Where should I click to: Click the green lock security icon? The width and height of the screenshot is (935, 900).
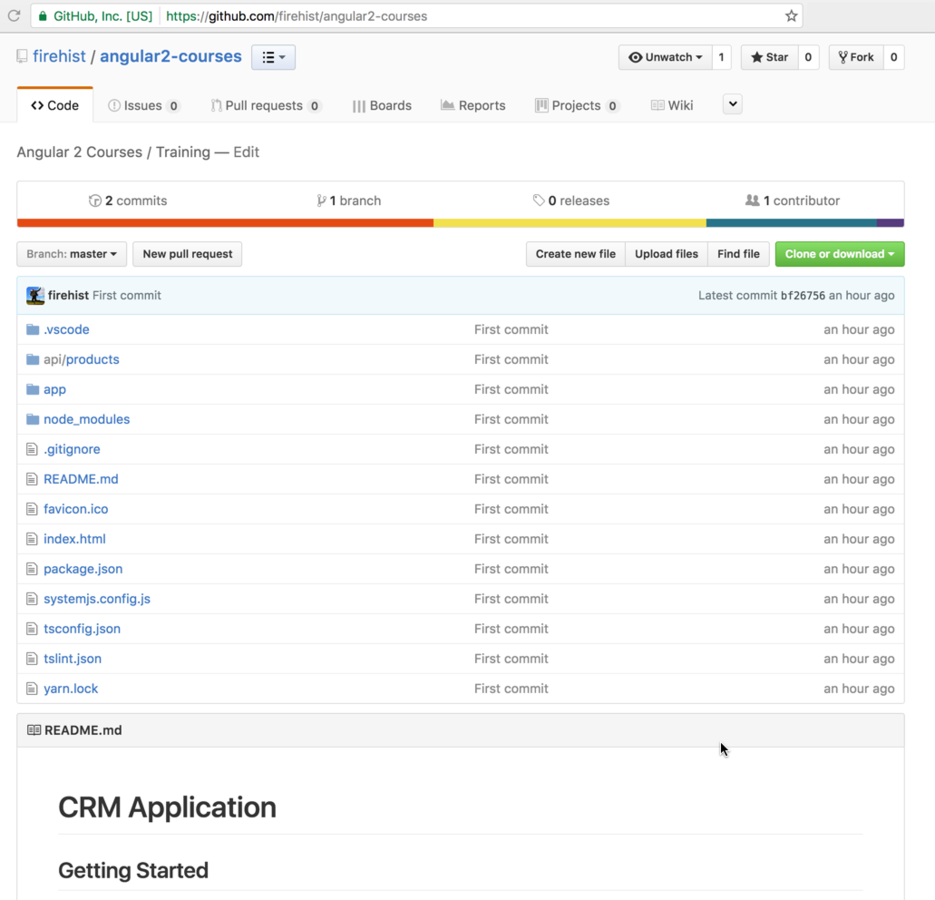[42, 16]
